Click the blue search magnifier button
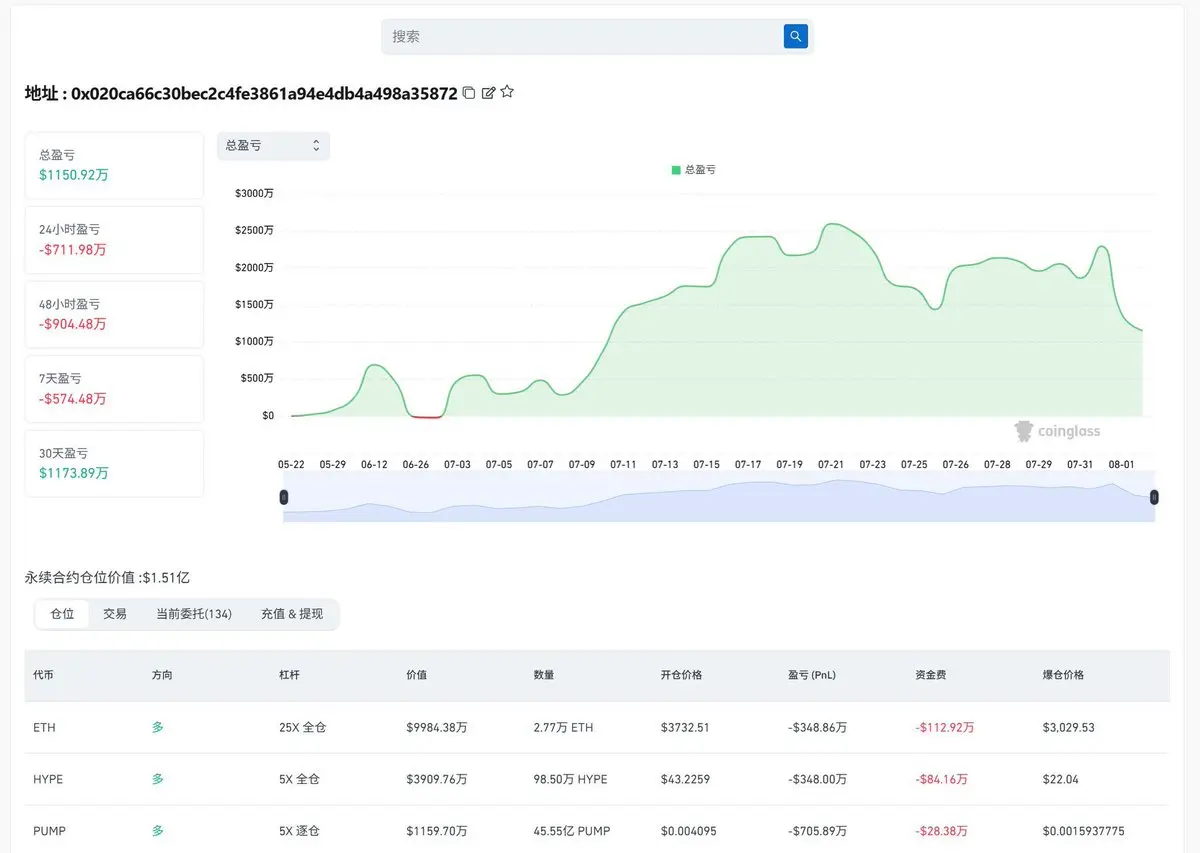1200x853 pixels. [795, 36]
